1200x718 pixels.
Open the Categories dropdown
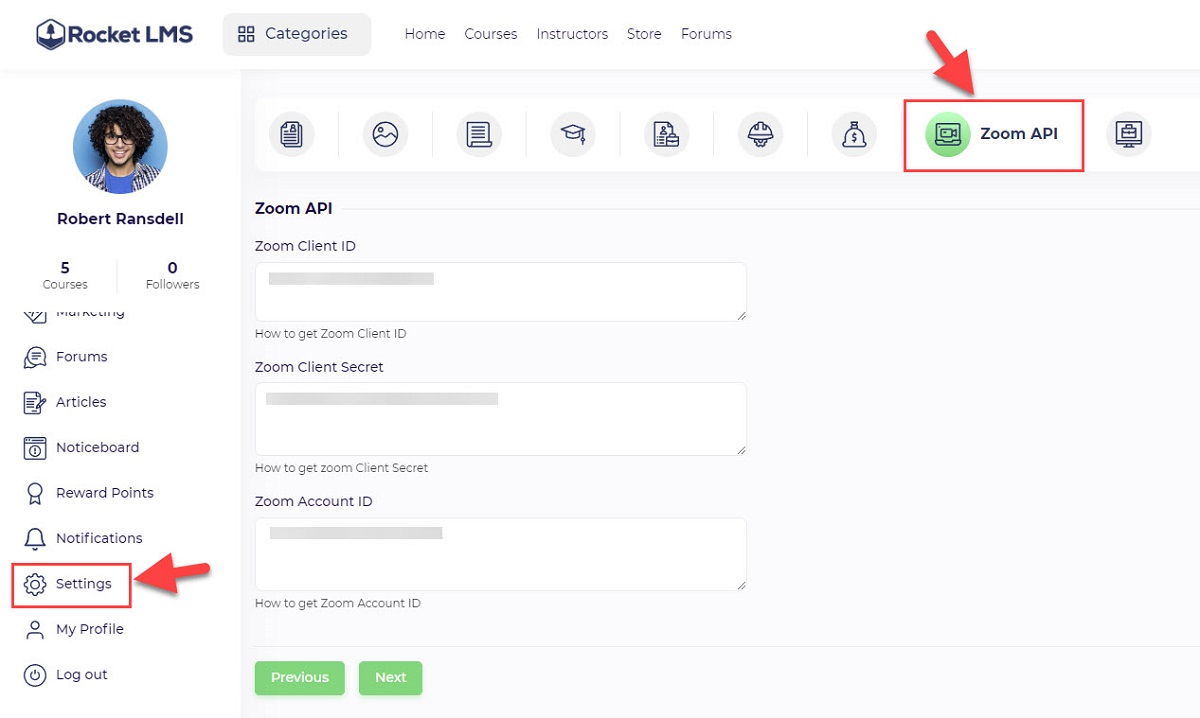296,34
